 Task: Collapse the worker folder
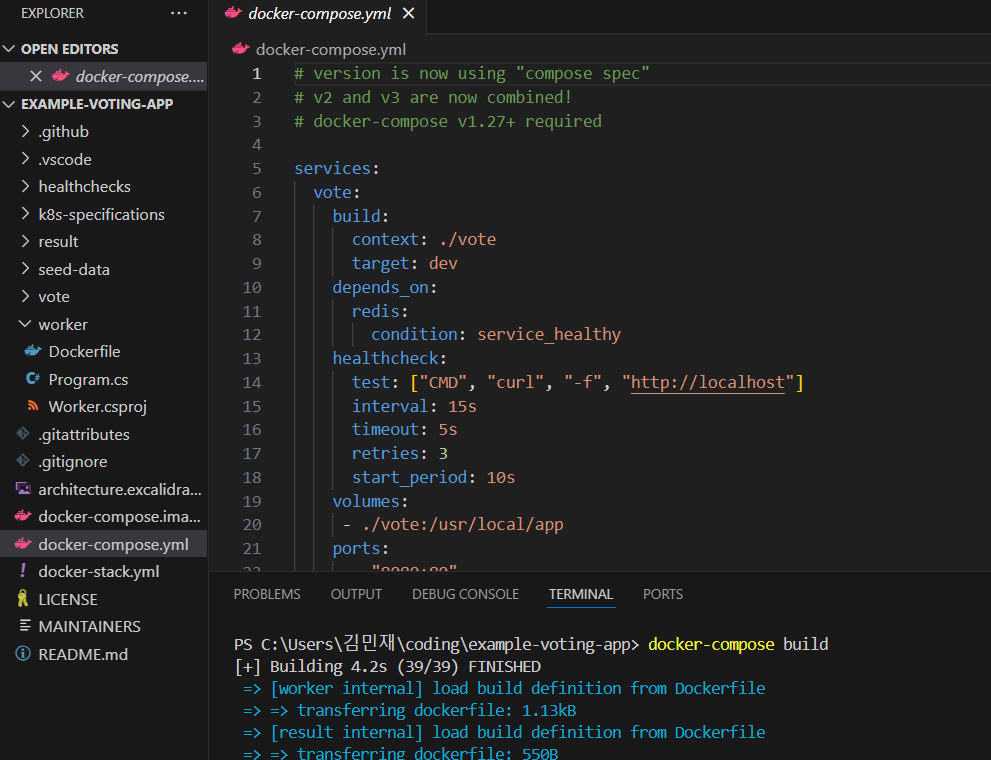point(25,323)
